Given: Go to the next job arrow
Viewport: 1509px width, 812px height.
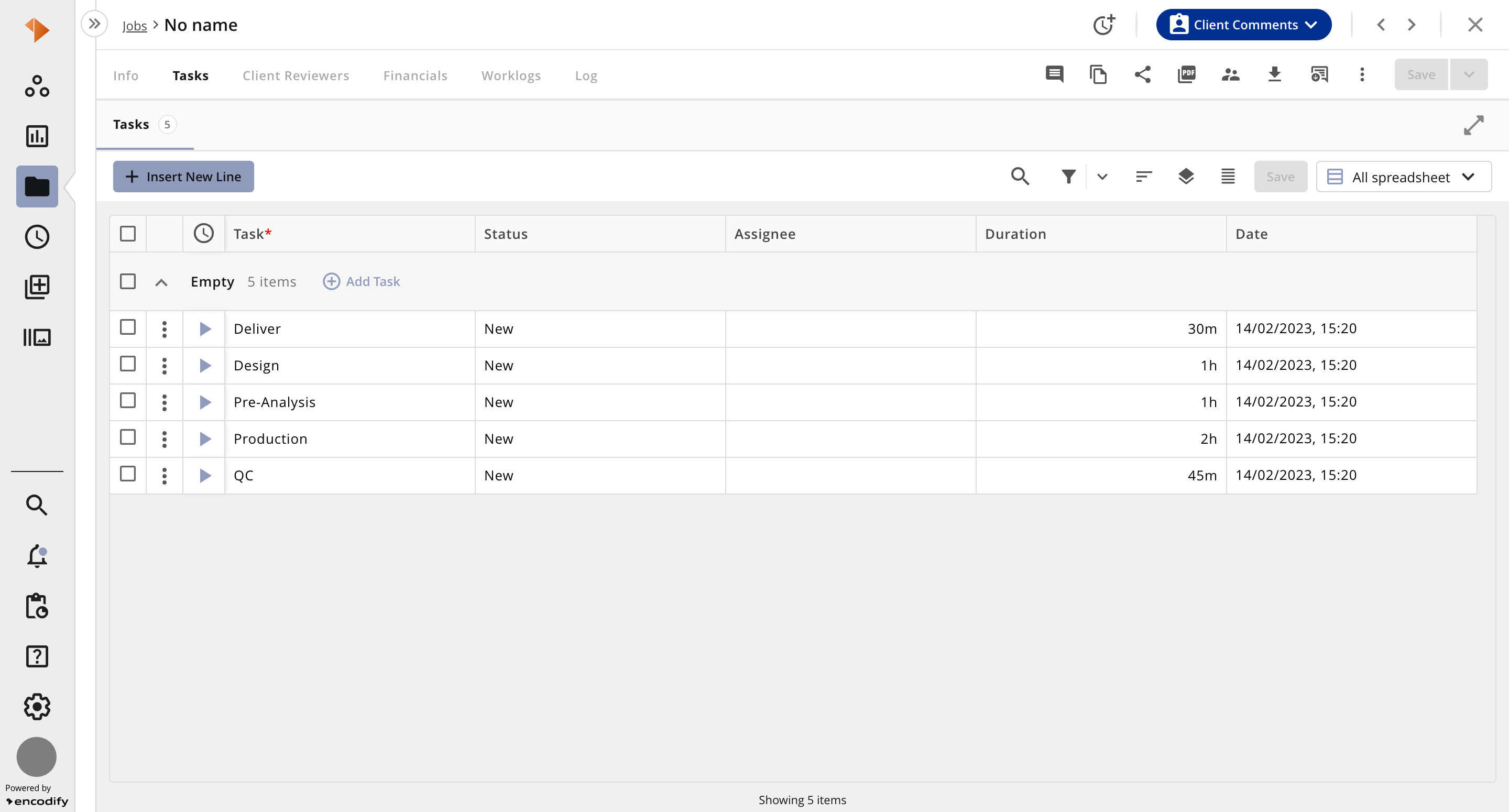Looking at the screenshot, I should 1412,25.
